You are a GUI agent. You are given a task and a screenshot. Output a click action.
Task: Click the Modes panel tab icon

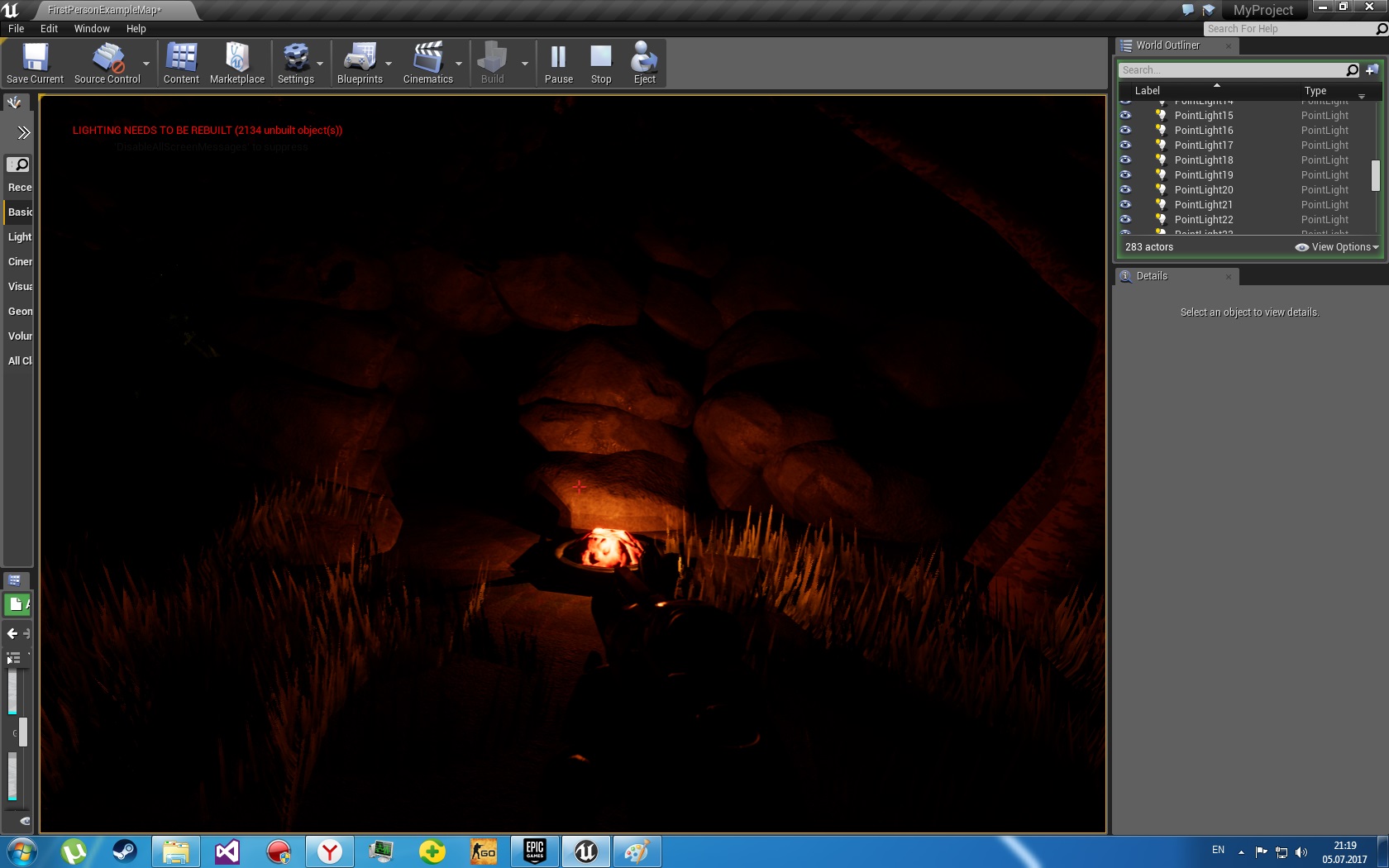[14, 103]
